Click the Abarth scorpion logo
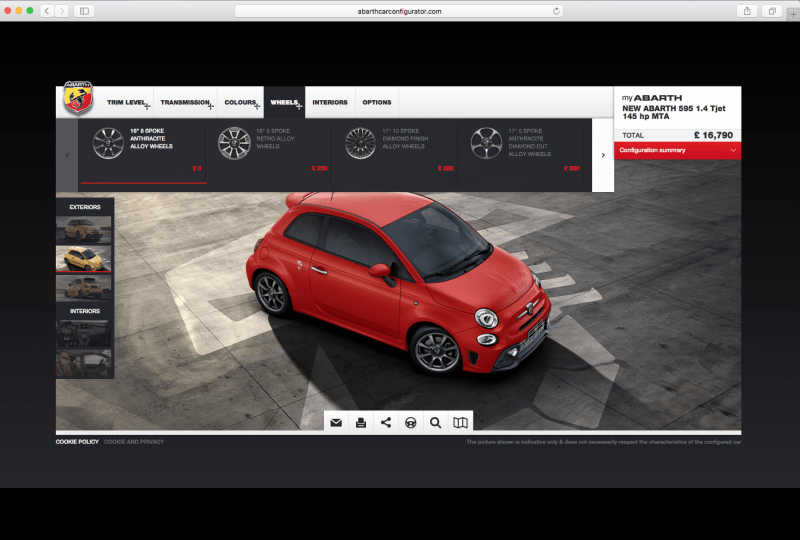 click(78, 97)
